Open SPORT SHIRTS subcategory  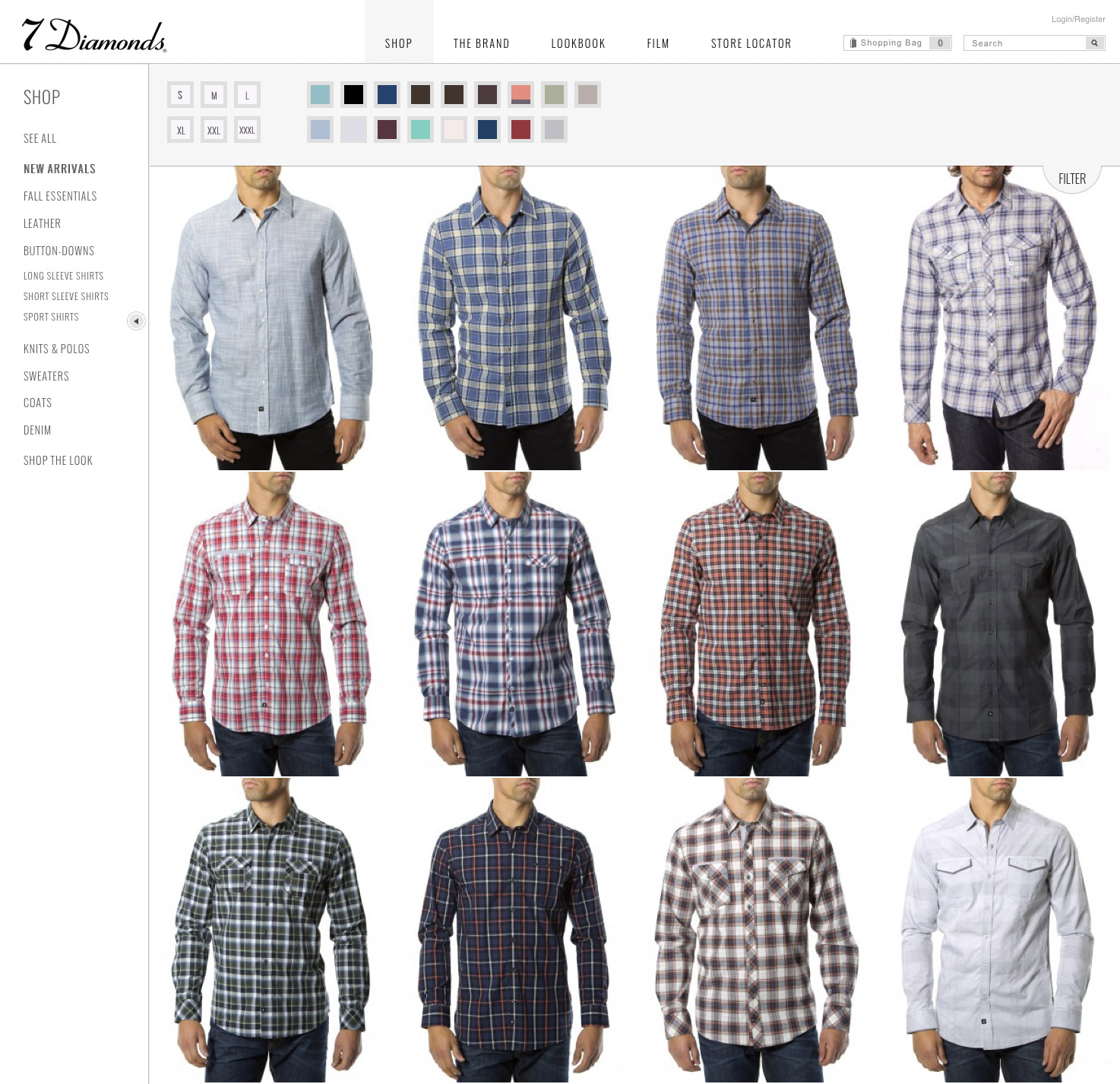point(51,317)
